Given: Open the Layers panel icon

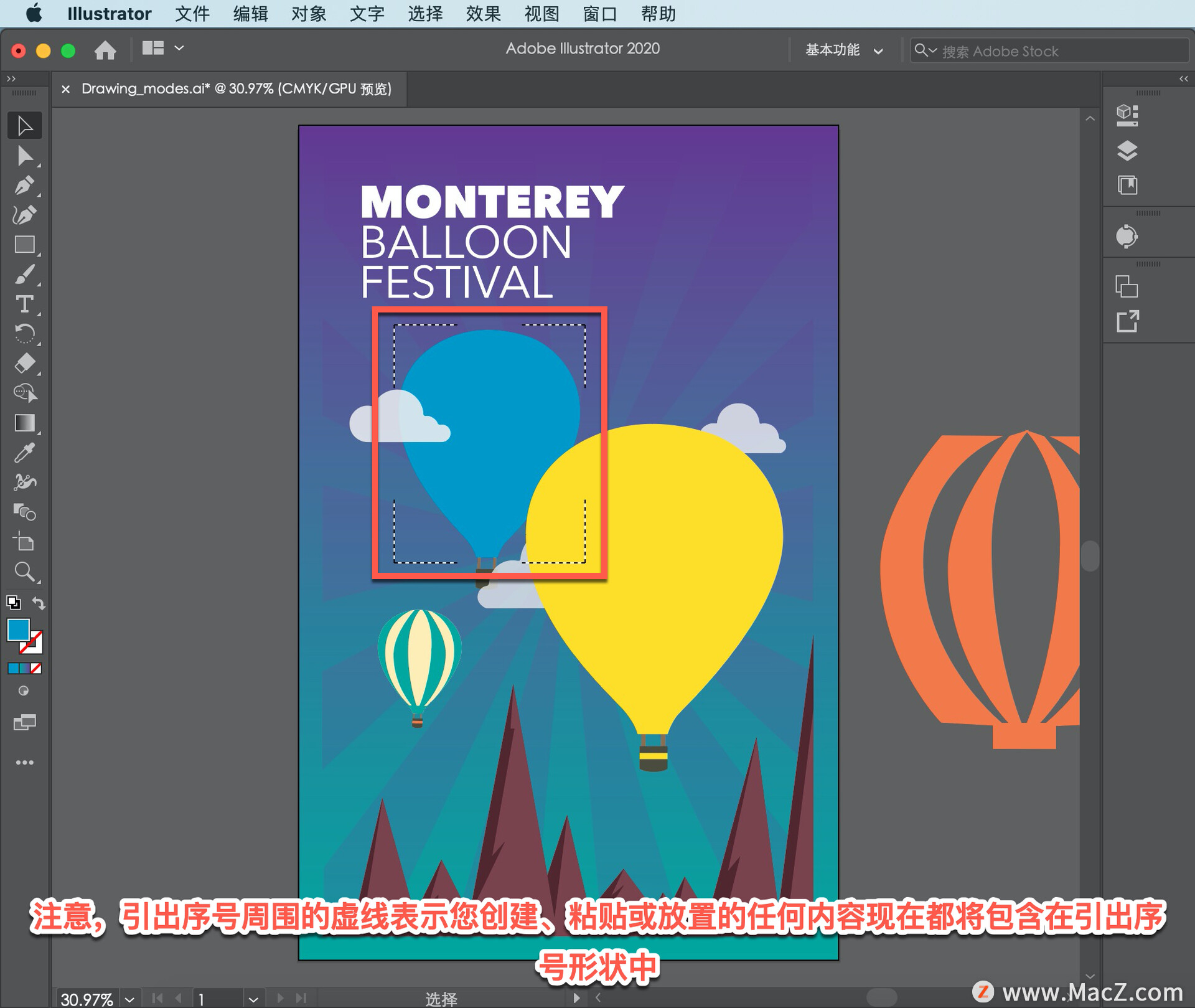Looking at the screenshot, I should (1127, 151).
